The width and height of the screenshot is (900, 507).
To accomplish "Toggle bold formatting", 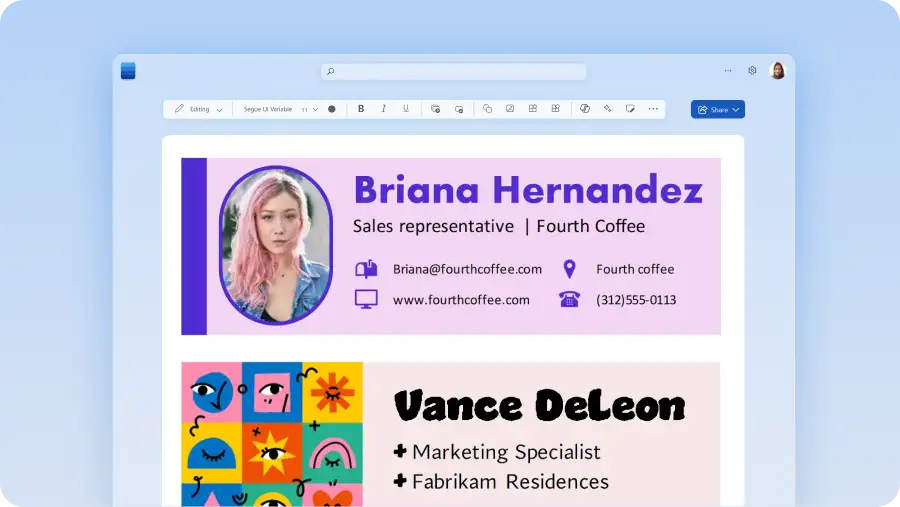I will pyautogui.click(x=361, y=109).
